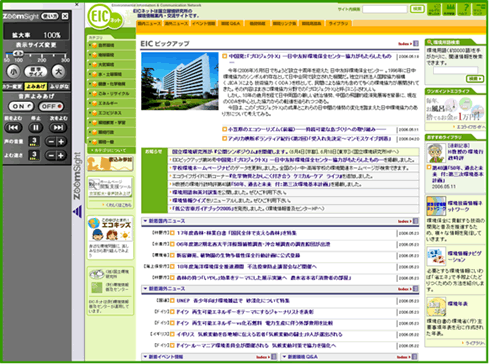Screen dimensions: 489x364
Task: Click the header site search 検索 button
Action: [x=417, y=9]
